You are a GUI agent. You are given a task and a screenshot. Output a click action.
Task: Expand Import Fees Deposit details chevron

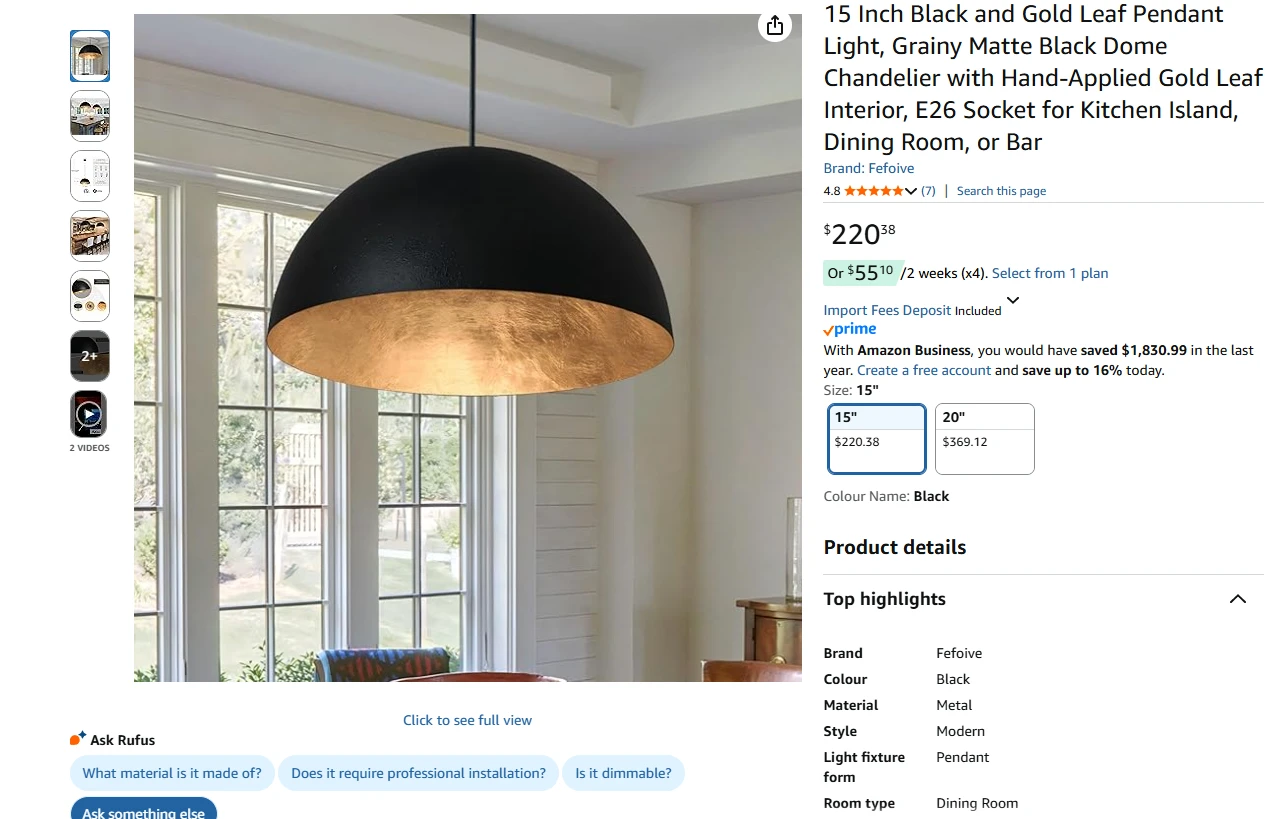(x=1013, y=300)
